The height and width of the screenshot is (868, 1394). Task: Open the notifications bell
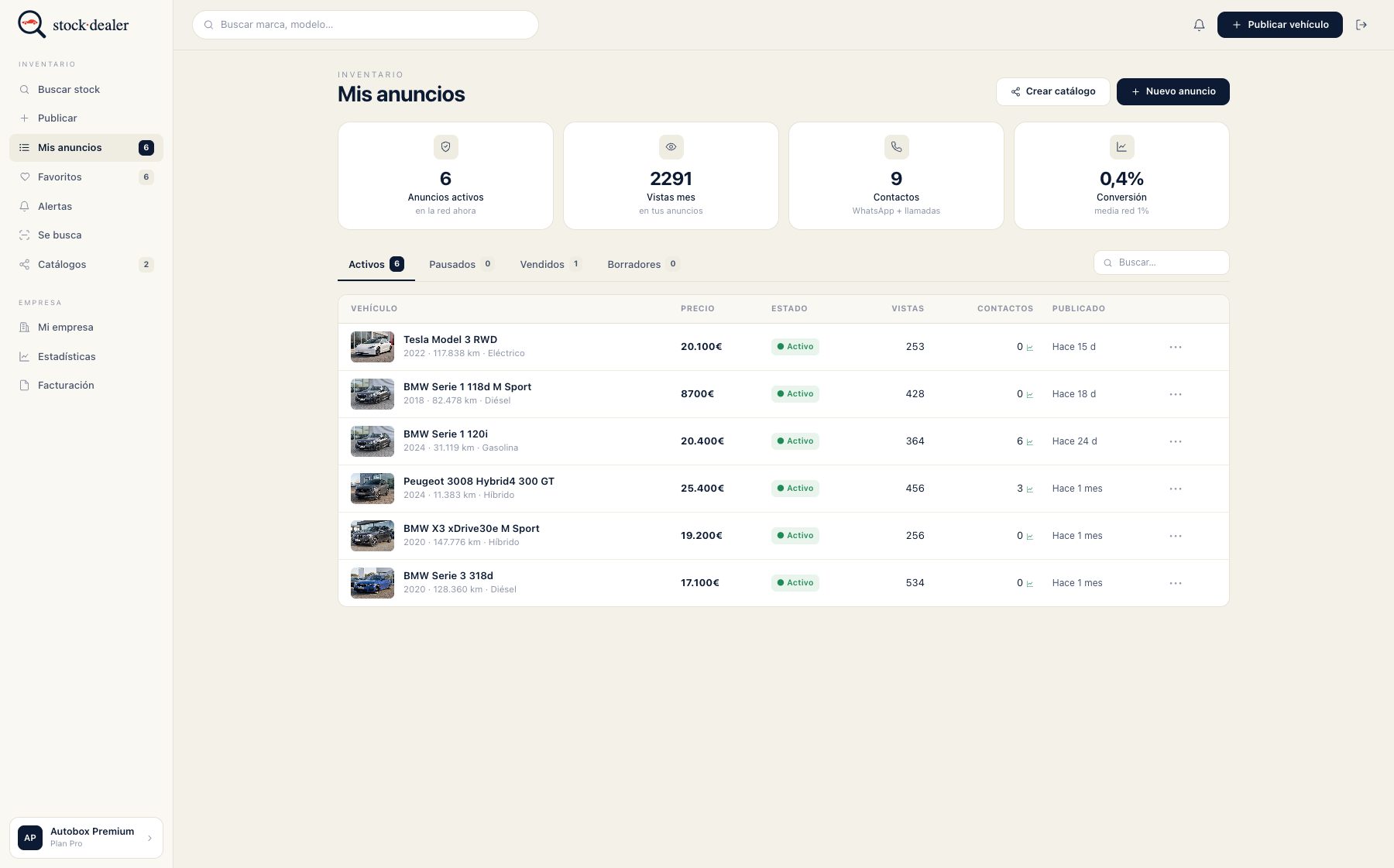(1199, 25)
